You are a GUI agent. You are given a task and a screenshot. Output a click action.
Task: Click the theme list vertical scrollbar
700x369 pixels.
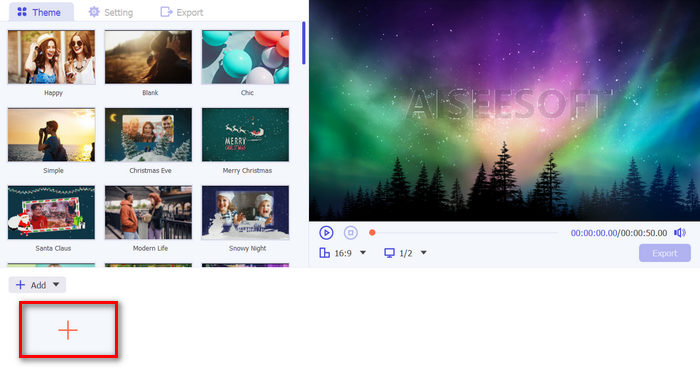(x=304, y=43)
